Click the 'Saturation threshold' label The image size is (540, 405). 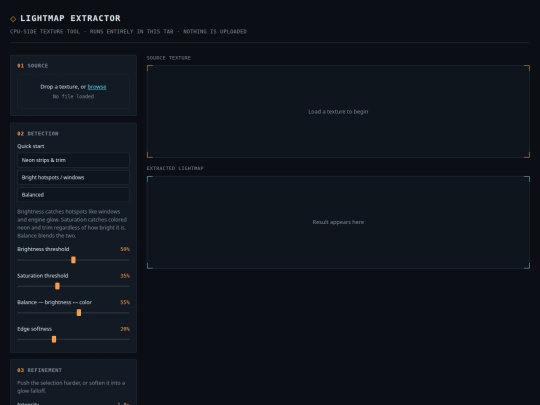[43, 276]
